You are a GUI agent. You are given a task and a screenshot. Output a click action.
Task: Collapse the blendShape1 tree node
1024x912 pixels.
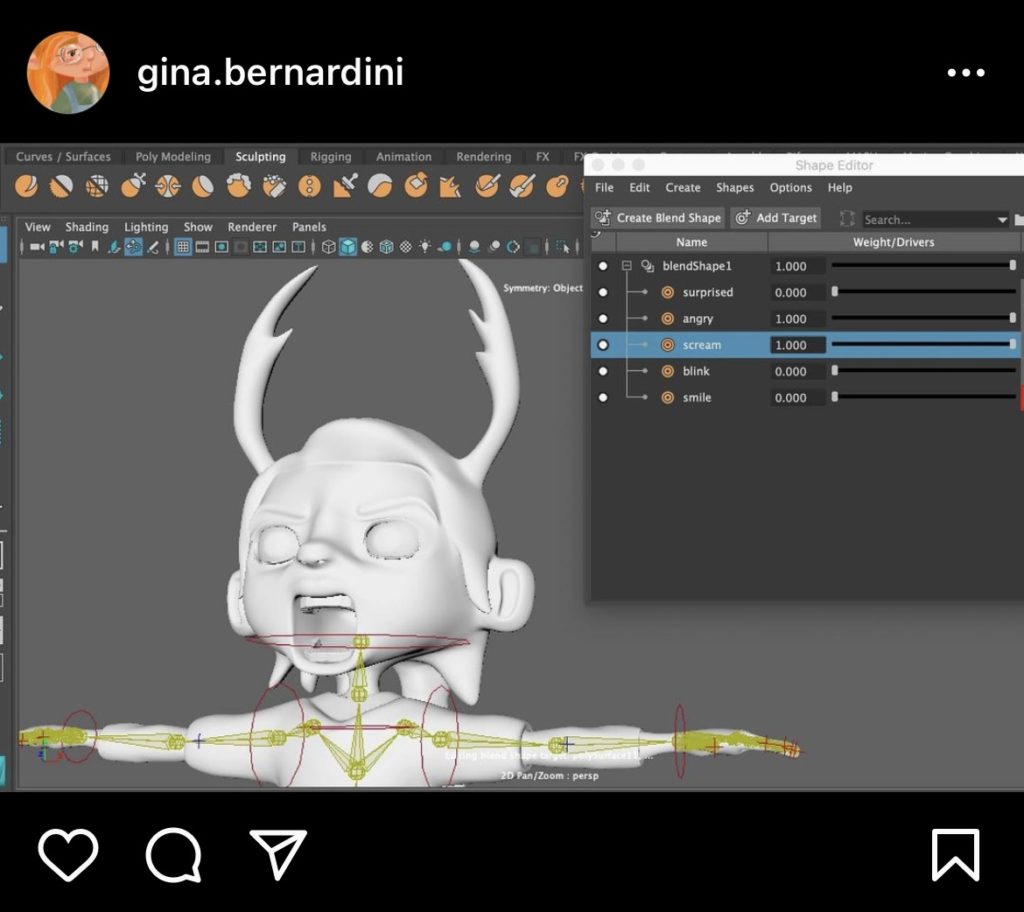[x=627, y=267]
